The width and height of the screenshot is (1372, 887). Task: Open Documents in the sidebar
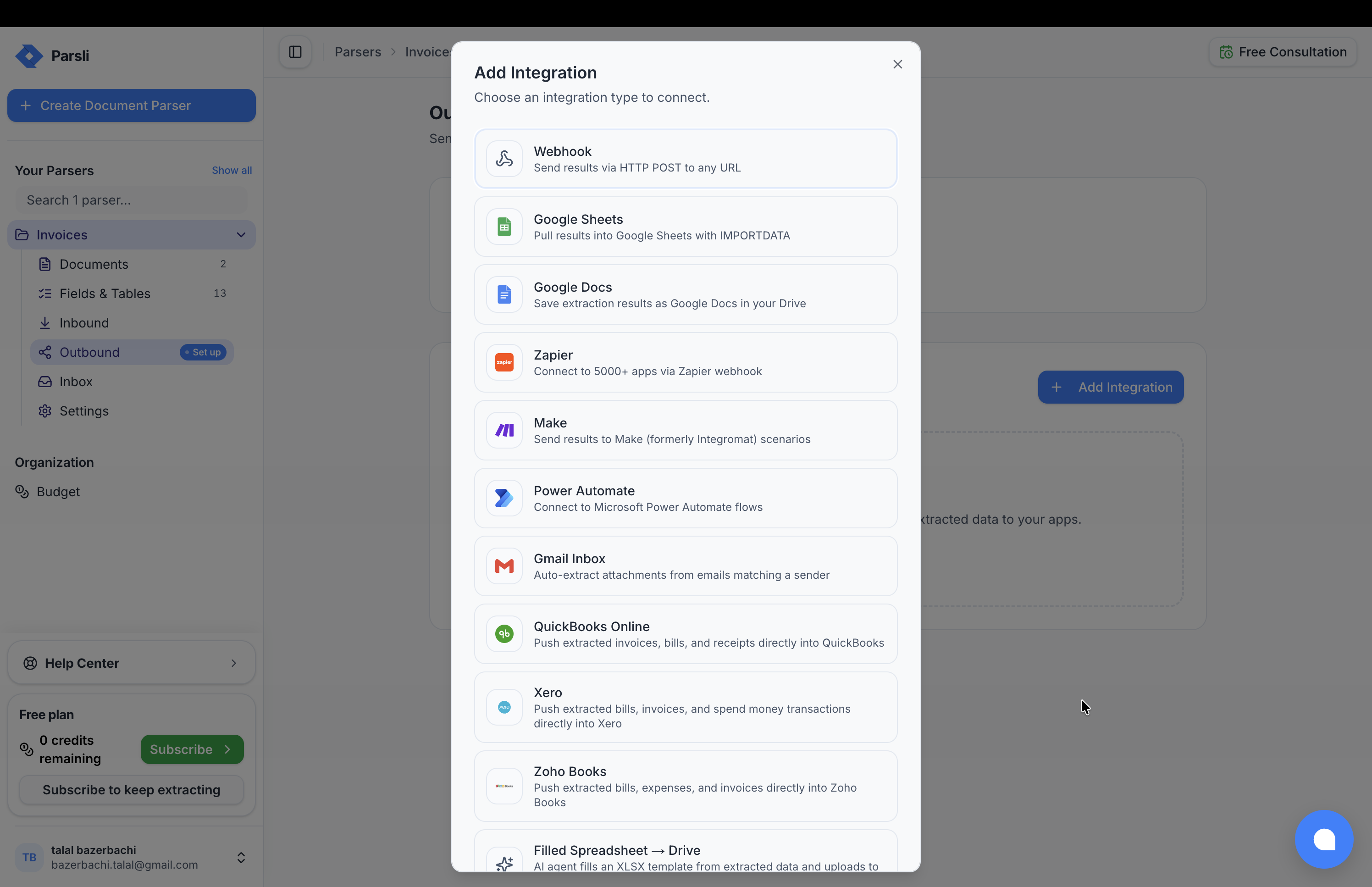pyautogui.click(x=132, y=264)
